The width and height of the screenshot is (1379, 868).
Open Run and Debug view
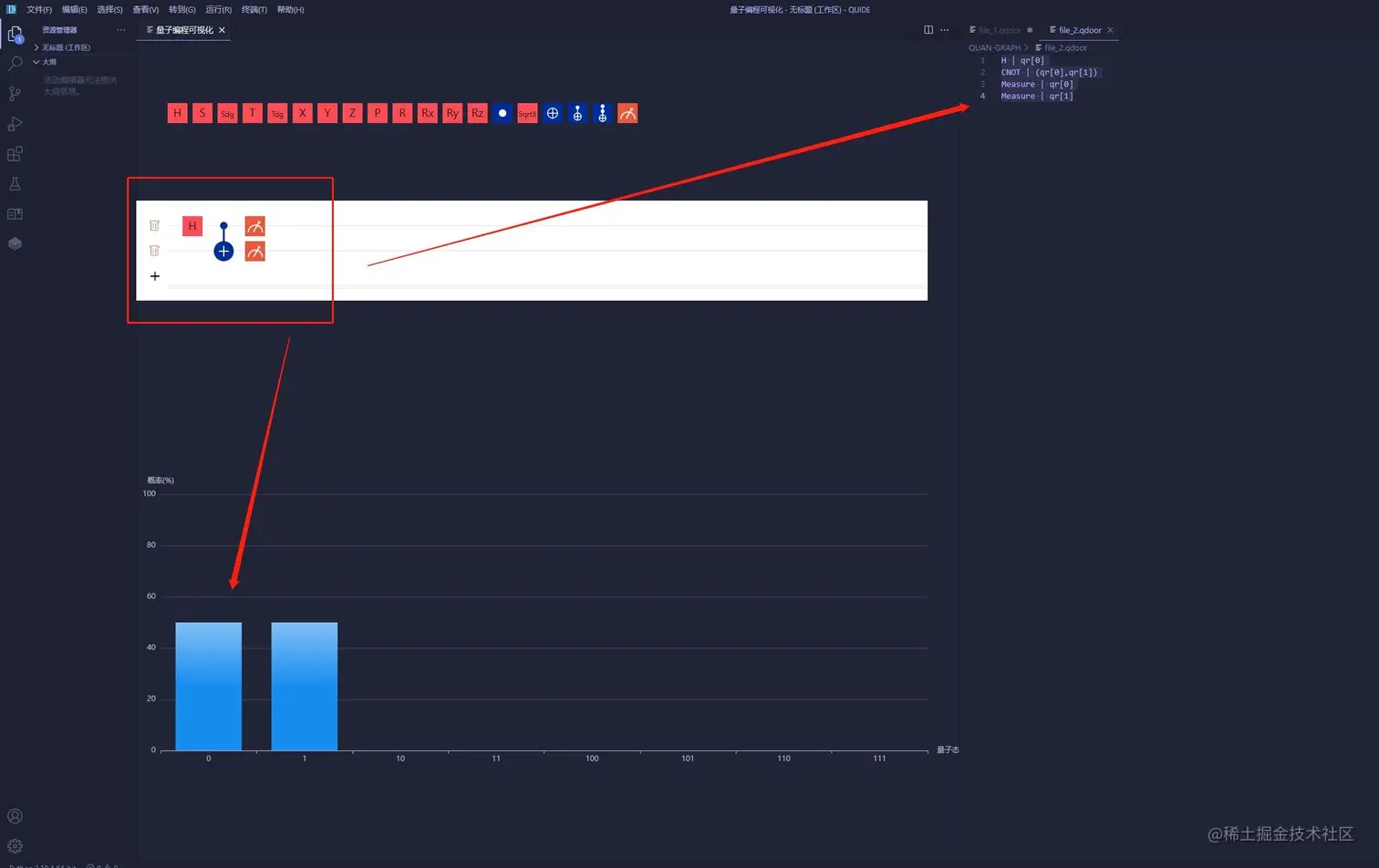[16, 124]
